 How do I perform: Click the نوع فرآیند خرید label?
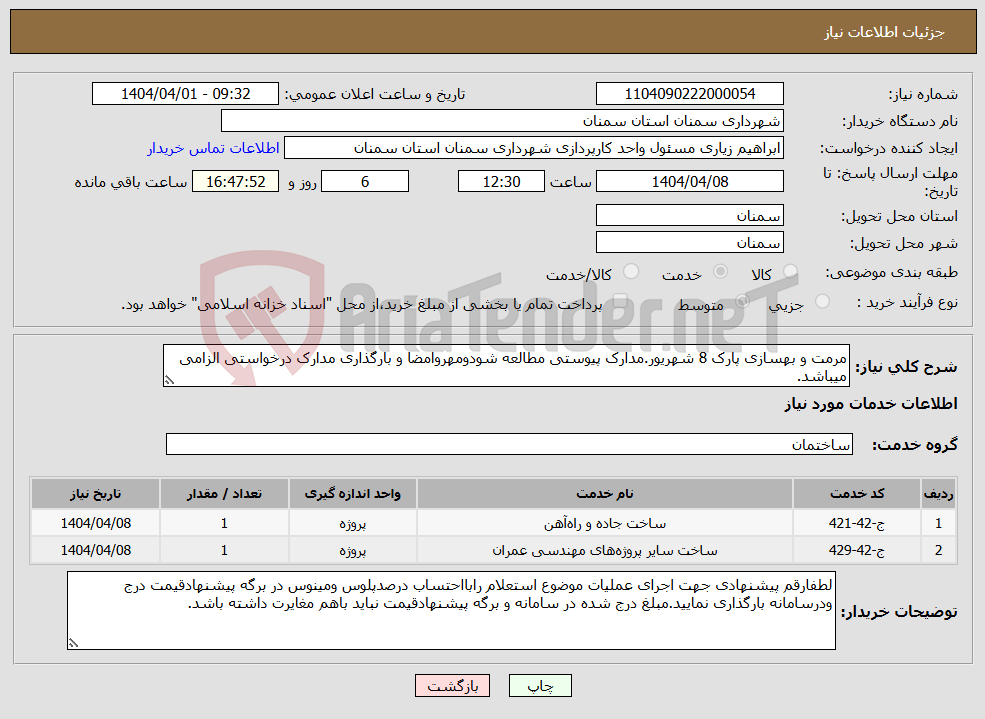point(907,303)
